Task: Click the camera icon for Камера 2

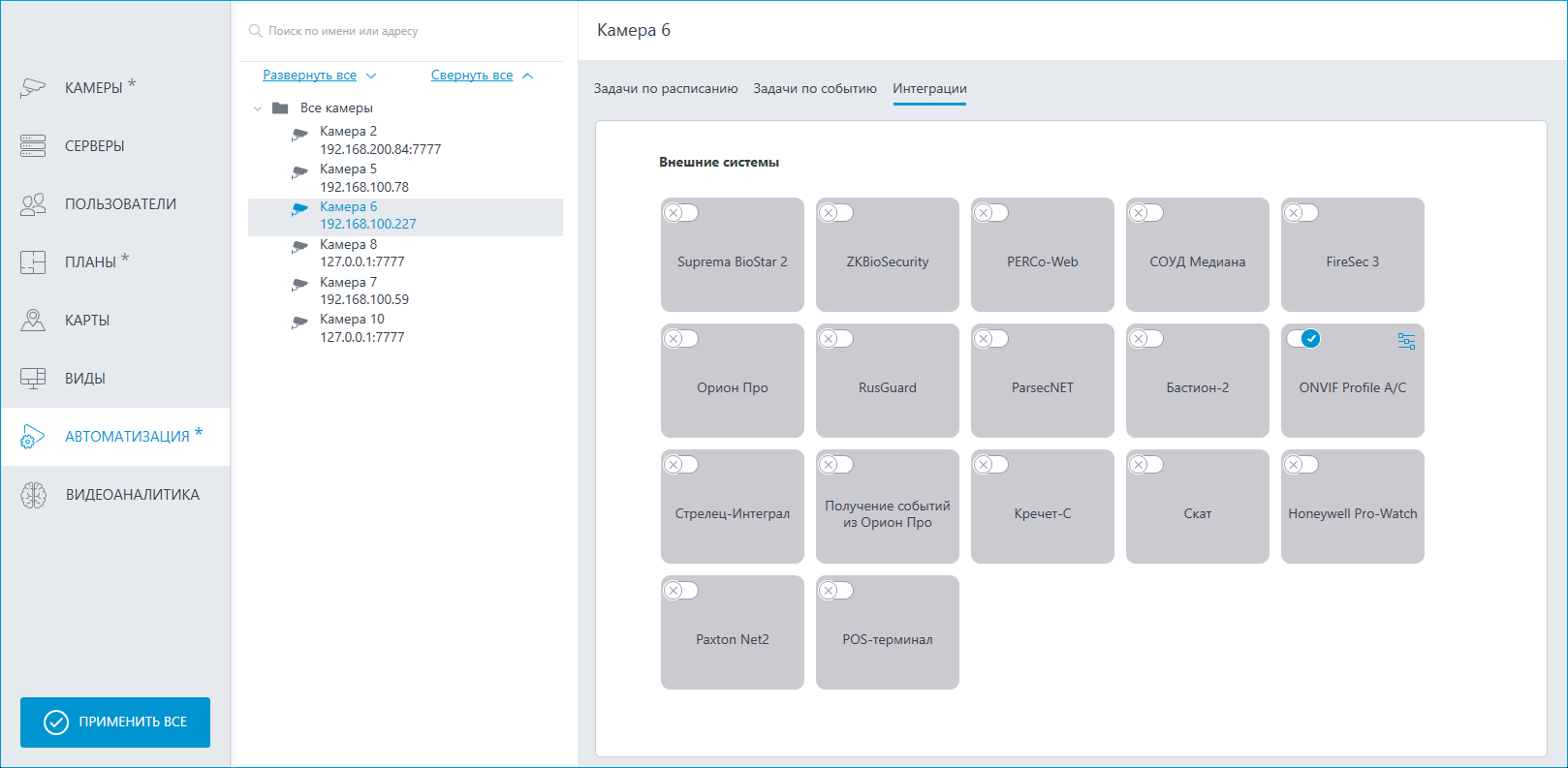Action: 299,134
